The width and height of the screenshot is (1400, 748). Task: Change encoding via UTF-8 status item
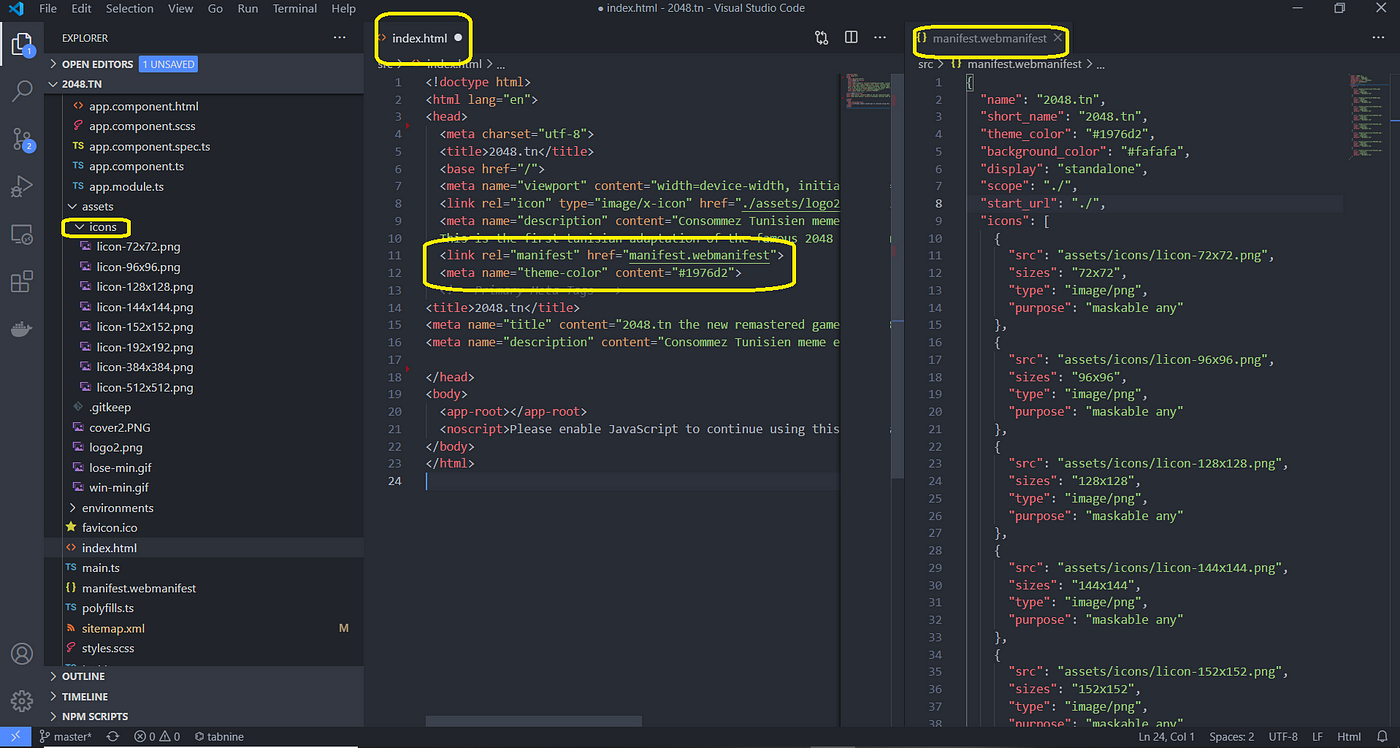1284,737
